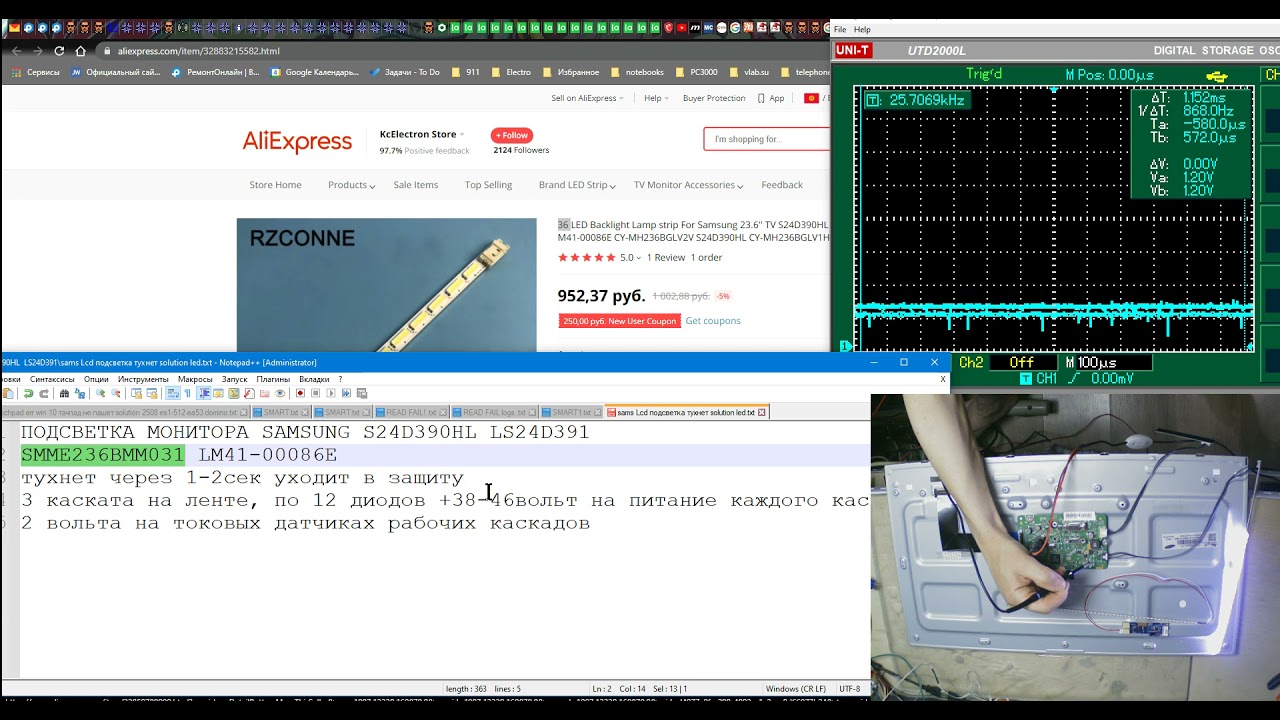The image size is (1280, 720).
Task: Expand the TV Monitor Accessories dropdown
Action: point(688,185)
